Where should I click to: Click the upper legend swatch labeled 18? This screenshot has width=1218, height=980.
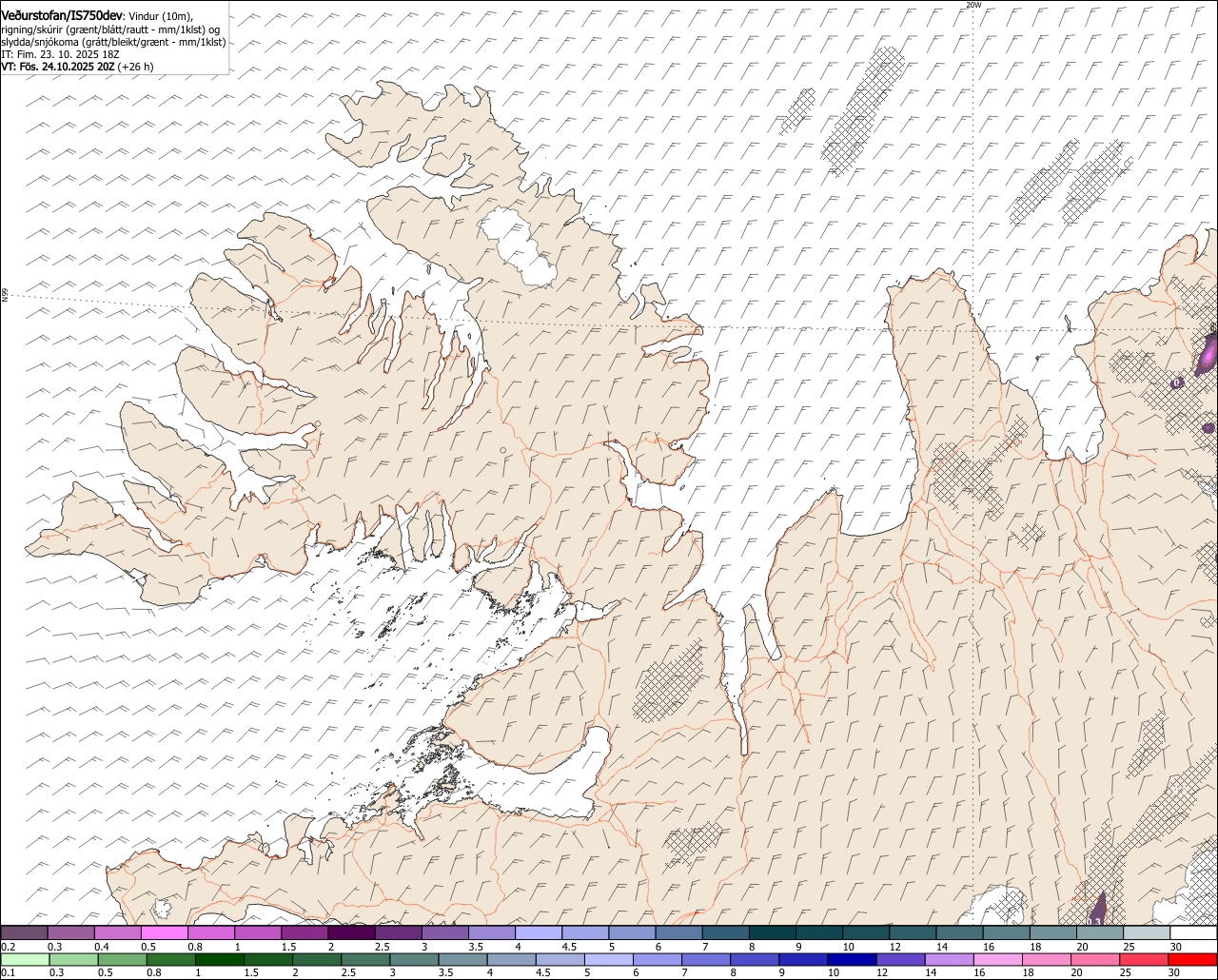[x=1053, y=932]
